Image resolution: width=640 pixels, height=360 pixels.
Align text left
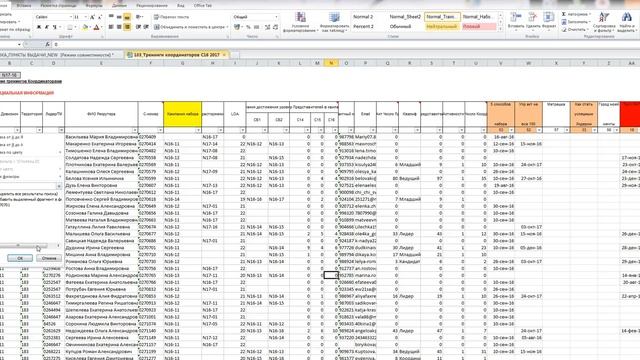pos(111,27)
